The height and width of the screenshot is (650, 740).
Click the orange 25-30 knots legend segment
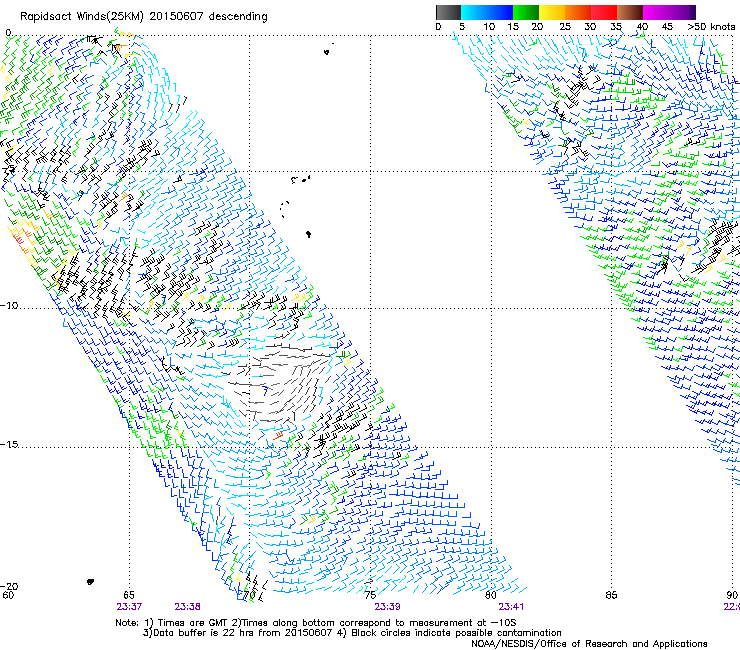point(578,12)
